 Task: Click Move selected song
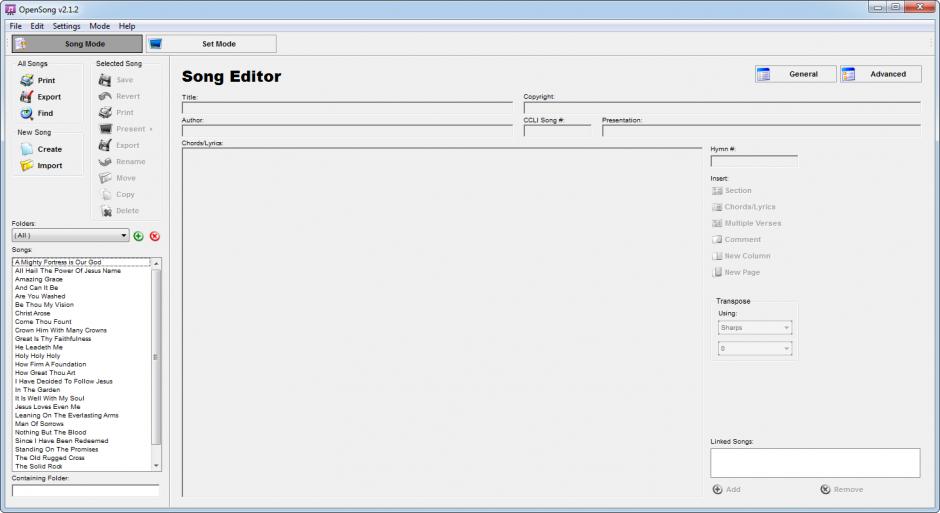coord(118,178)
